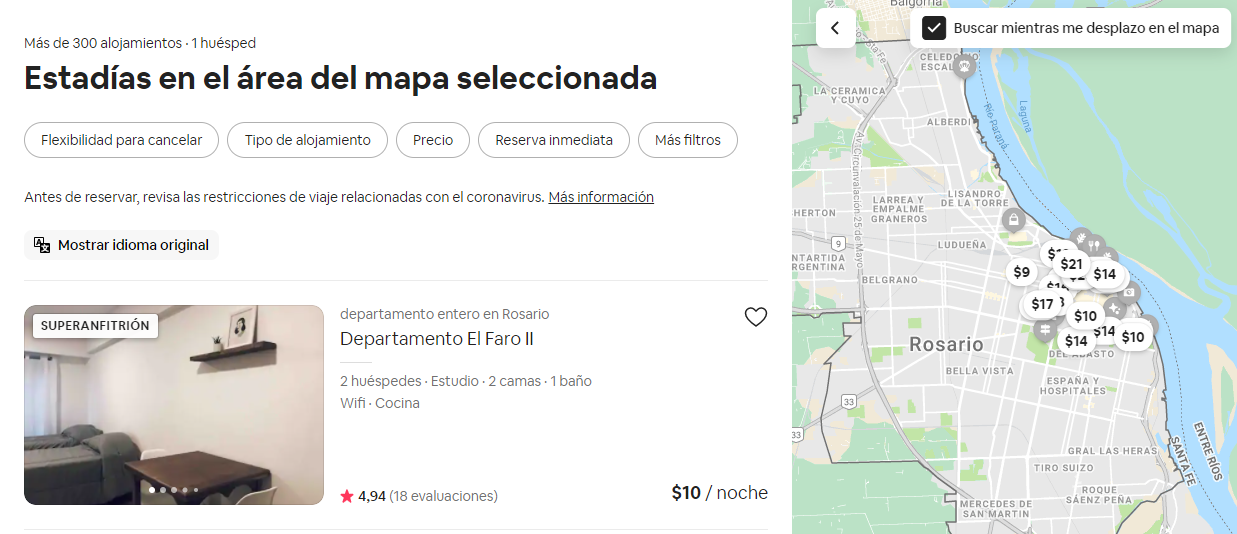Uncheck Buscar mientras me desplazo en el mapa
Screen dimensions: 1237x534
pyautogui.click(x=934, y=28)
